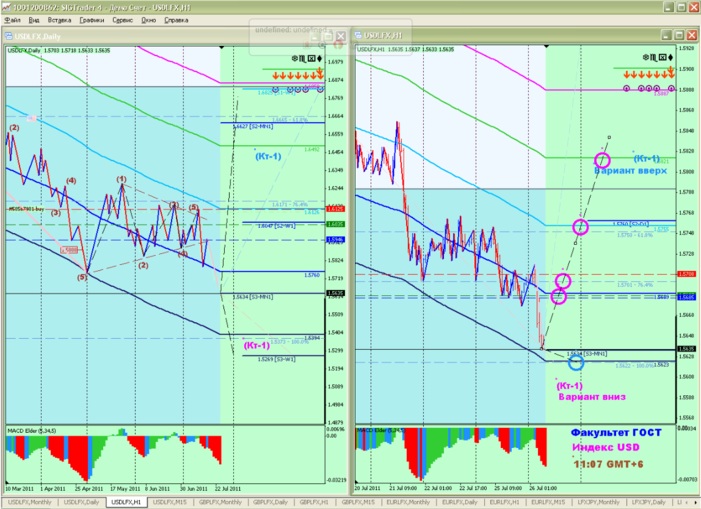Viewport: 701px width, 509px height.
Task: Switch to the EURLFX,M15 chart tab
Action: 548,502
